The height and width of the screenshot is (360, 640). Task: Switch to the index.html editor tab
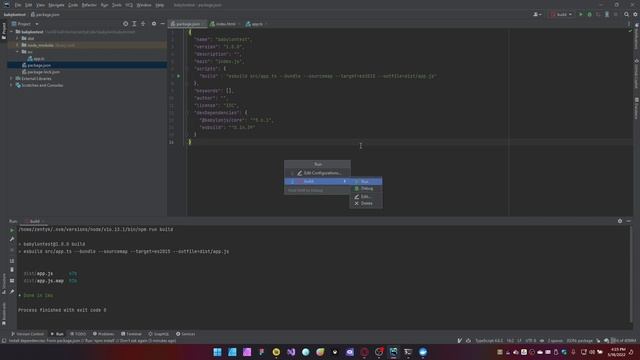click(225, 24)
